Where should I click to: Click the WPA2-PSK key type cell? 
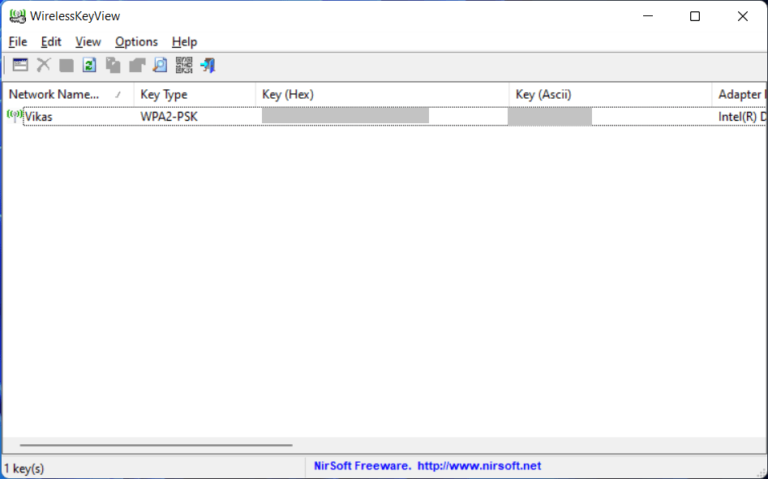[x=169, y=117]
